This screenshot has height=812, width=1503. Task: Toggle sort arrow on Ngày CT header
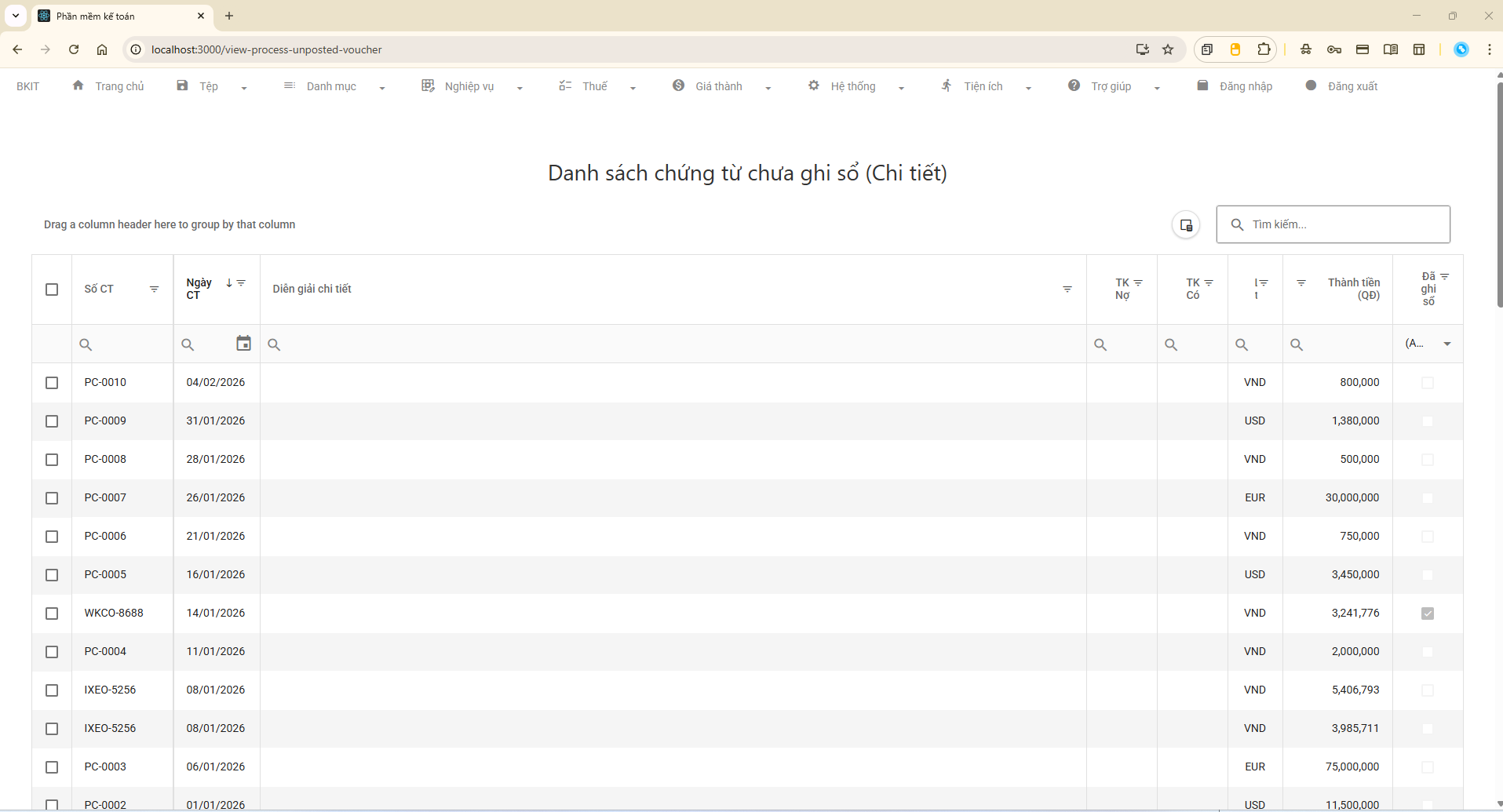229,283
